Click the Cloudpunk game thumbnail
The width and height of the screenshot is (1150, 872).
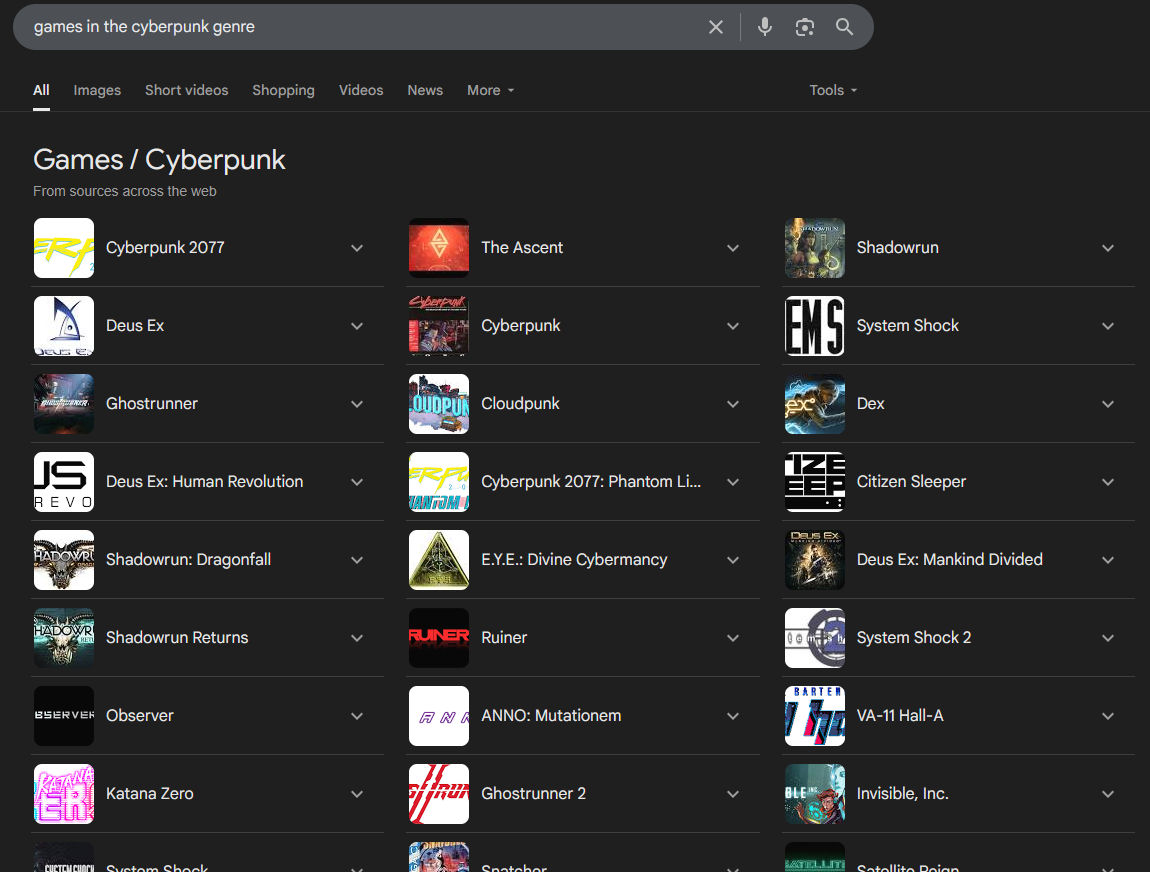(x=439, y=404)
